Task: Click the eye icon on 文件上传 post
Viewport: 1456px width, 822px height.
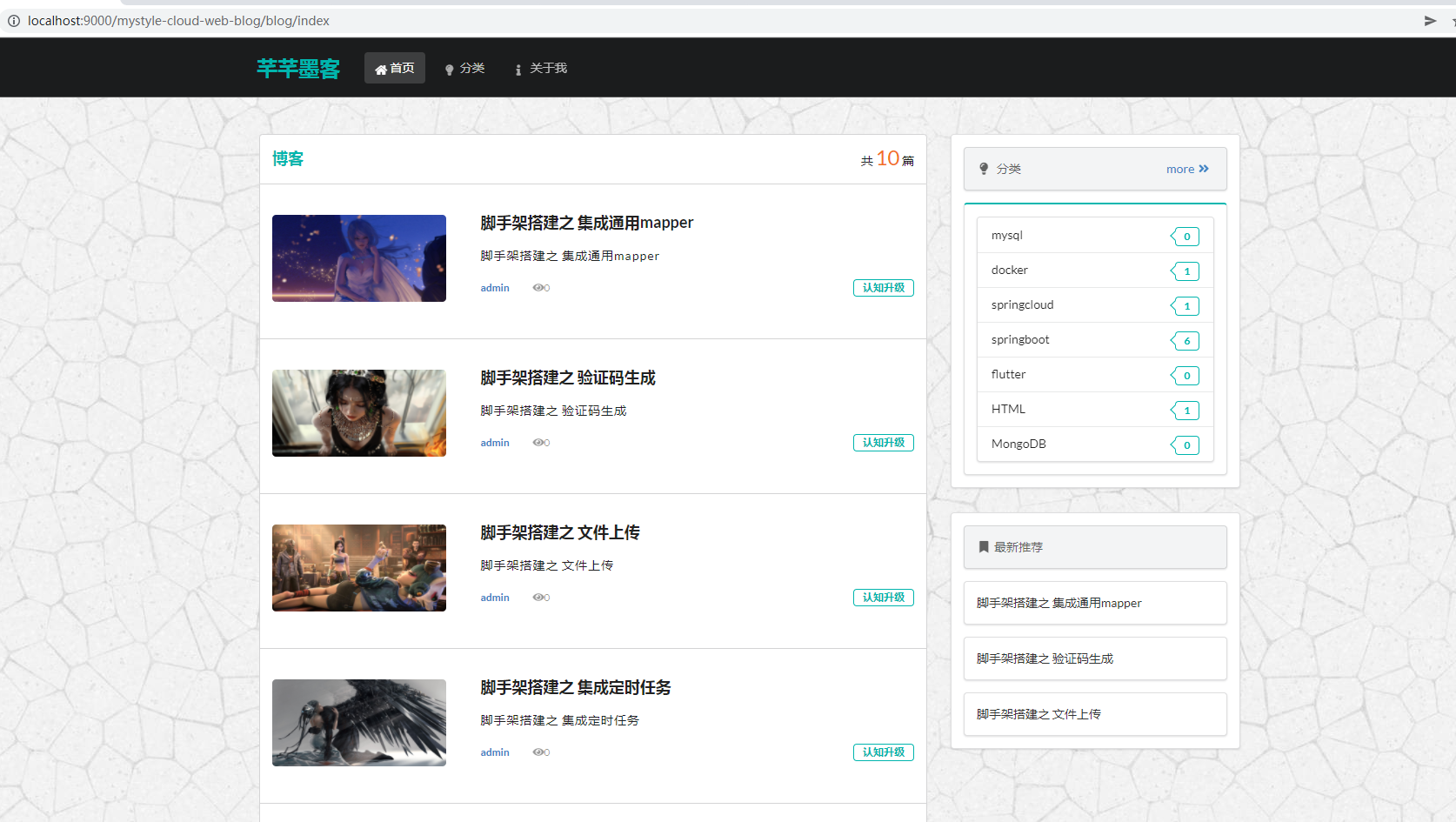Action: 538,598
